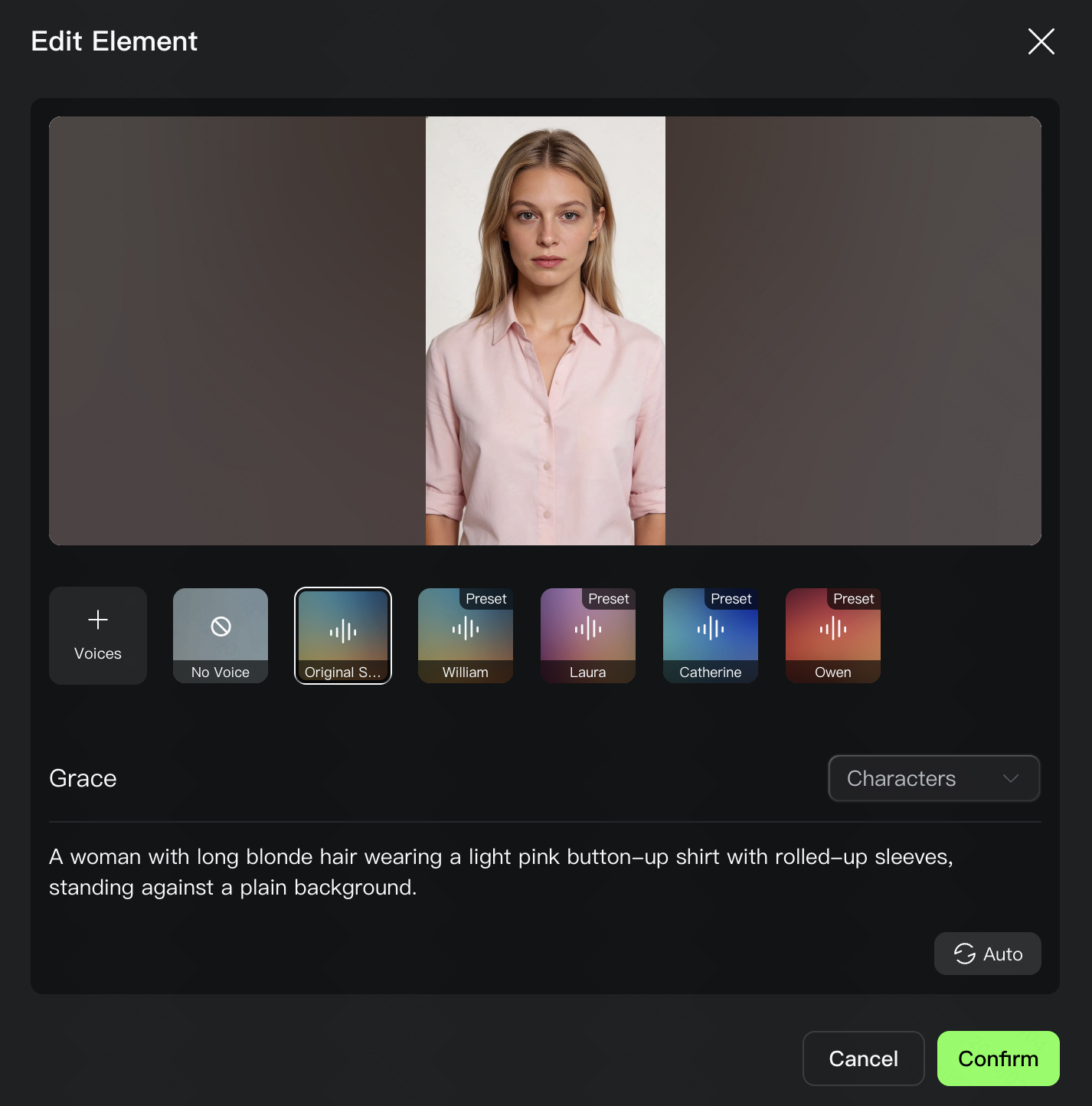The image size is (1092, 1106).
Task: Pick the Laura preset voice
Action: [x=588, y=635]
